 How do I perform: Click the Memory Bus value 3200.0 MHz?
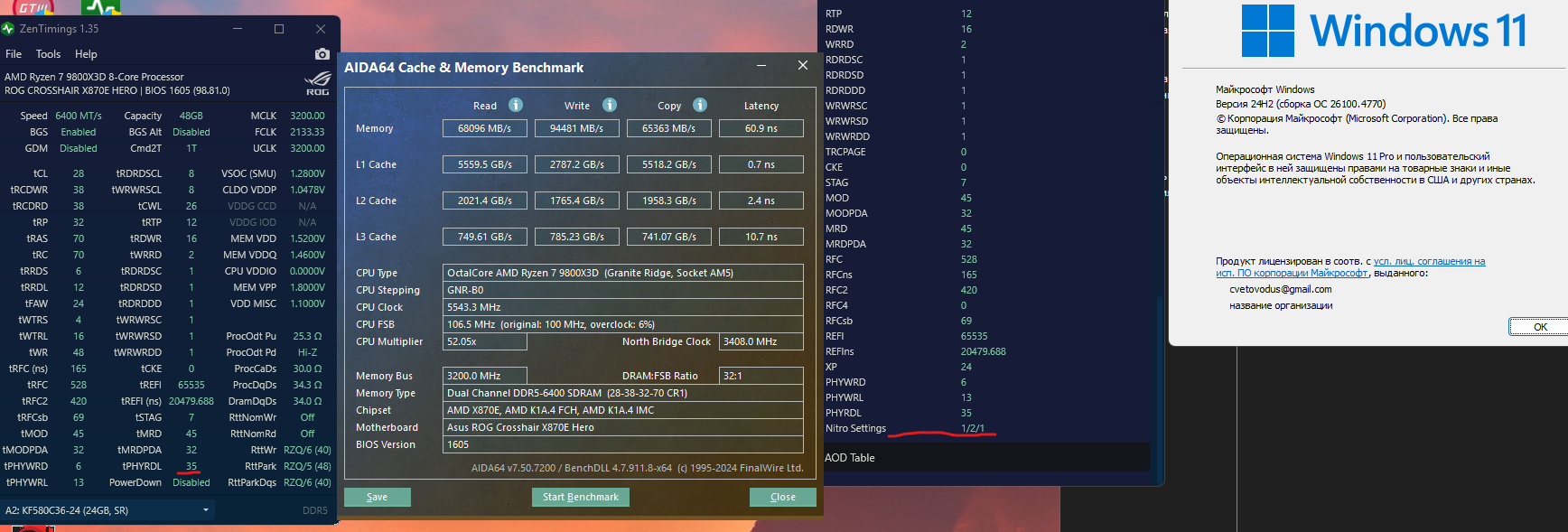click(485, 376)
